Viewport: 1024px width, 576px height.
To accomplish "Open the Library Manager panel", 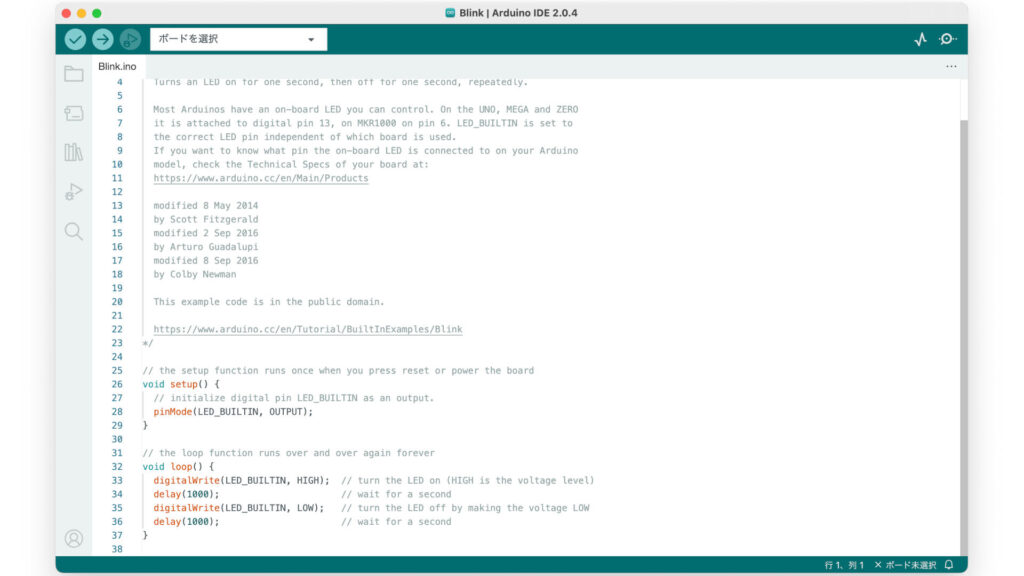I will pos(73,151).
